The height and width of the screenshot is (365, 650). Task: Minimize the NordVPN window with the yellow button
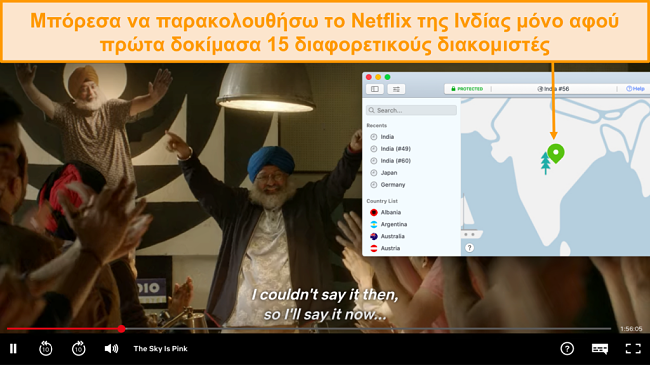click(x=378, y=77)
